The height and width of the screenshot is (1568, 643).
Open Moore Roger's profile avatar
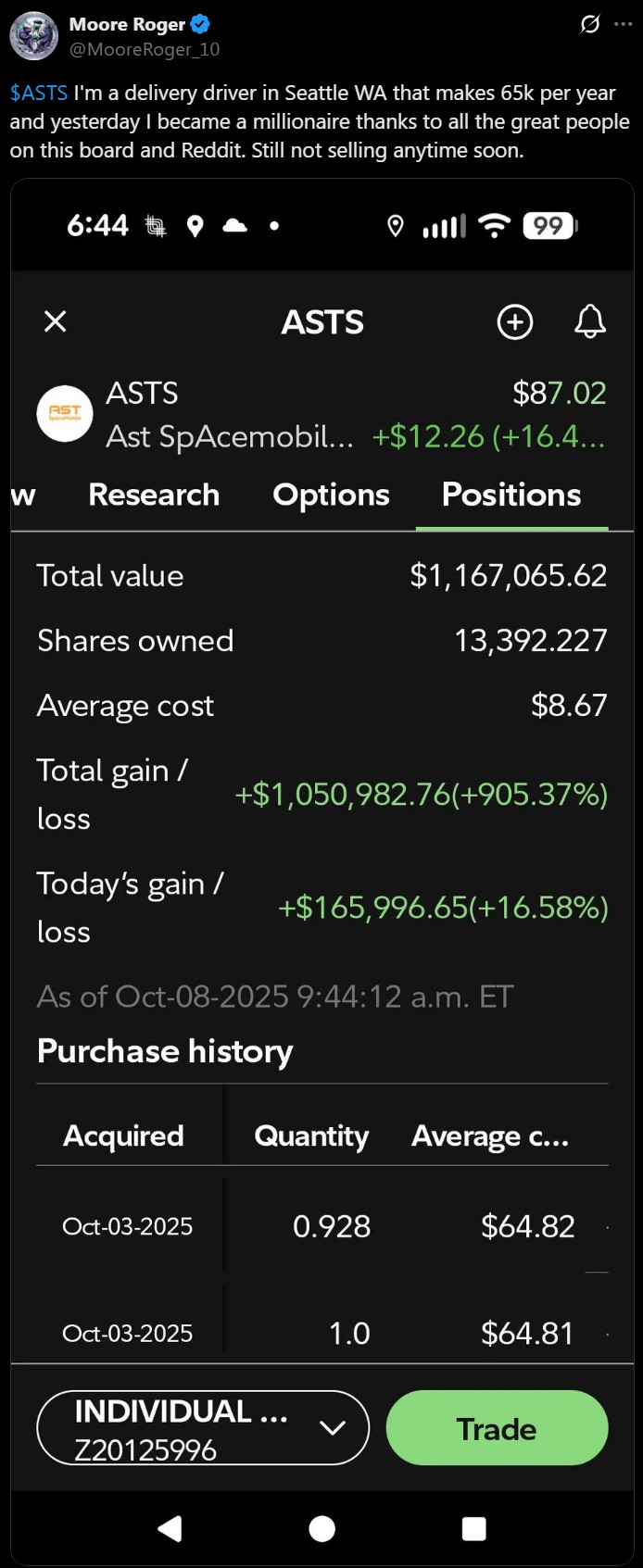tap(34, 36)
